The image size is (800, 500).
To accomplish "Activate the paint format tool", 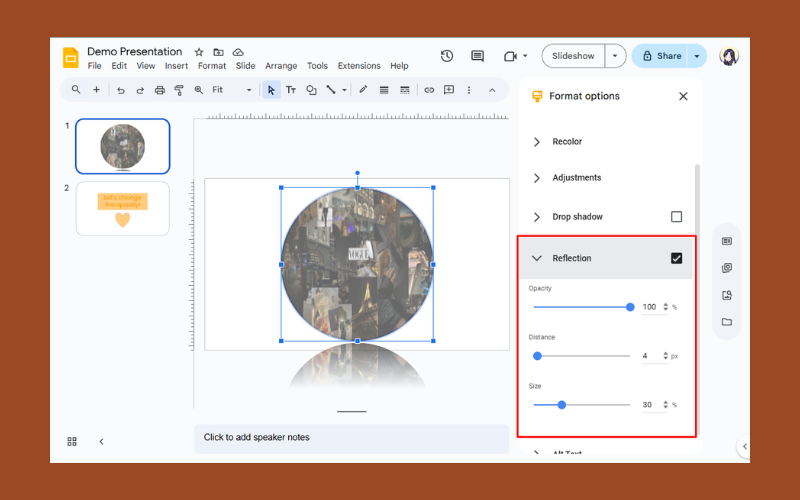I will 179,90.
